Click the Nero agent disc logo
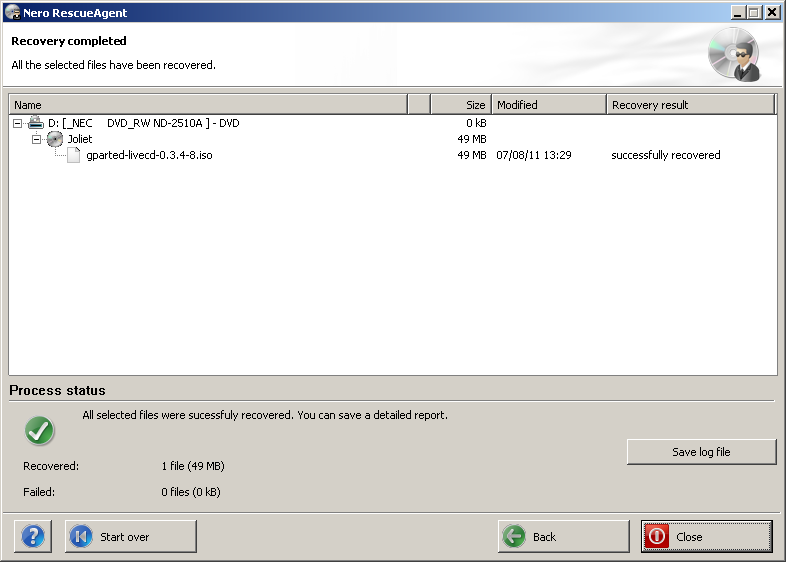 pyautogui.click(x=734, y=54)
